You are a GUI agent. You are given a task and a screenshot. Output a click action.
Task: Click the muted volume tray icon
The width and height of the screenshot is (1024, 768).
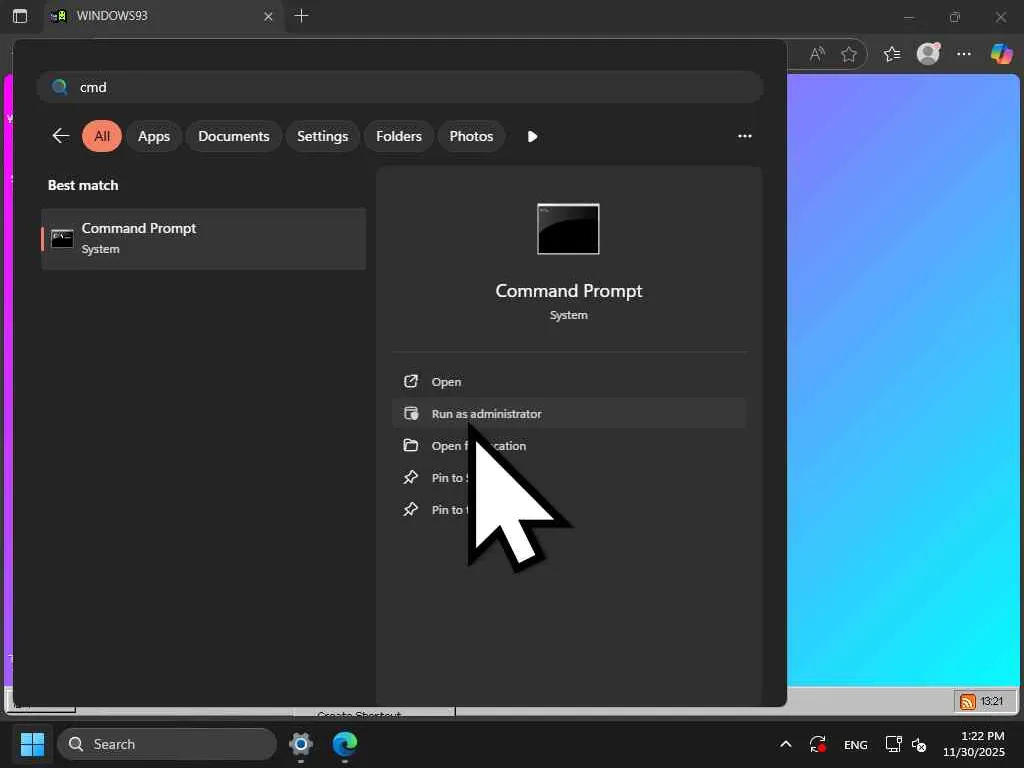tap(919, 744)
